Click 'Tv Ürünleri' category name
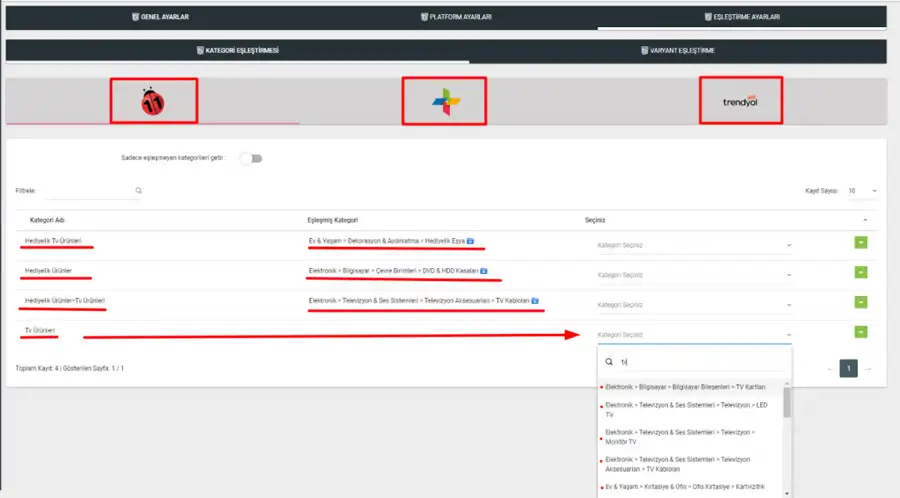The image size is (900, 498). (x=40, y=330)
